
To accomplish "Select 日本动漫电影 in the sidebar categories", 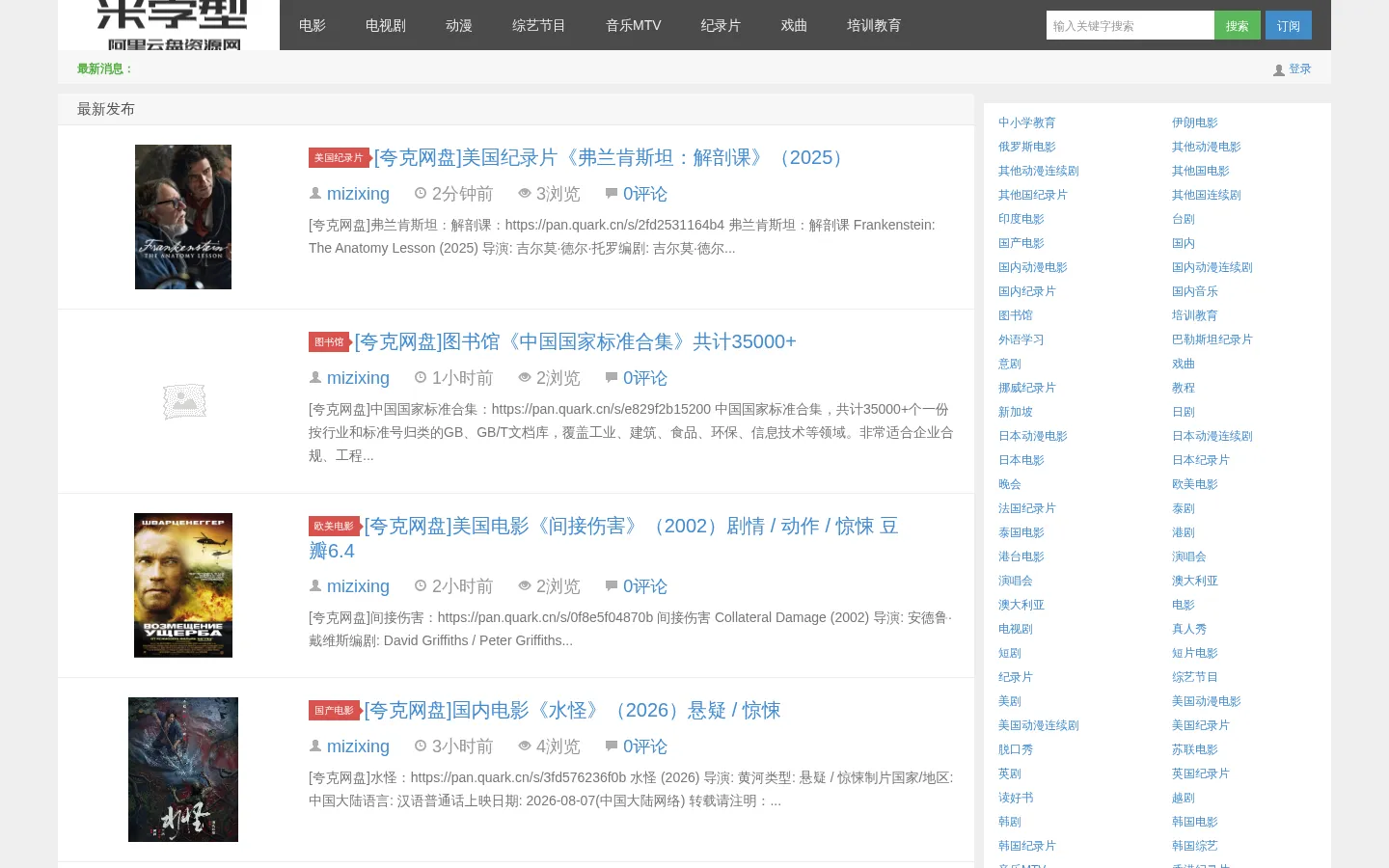I will point(1032,436).
